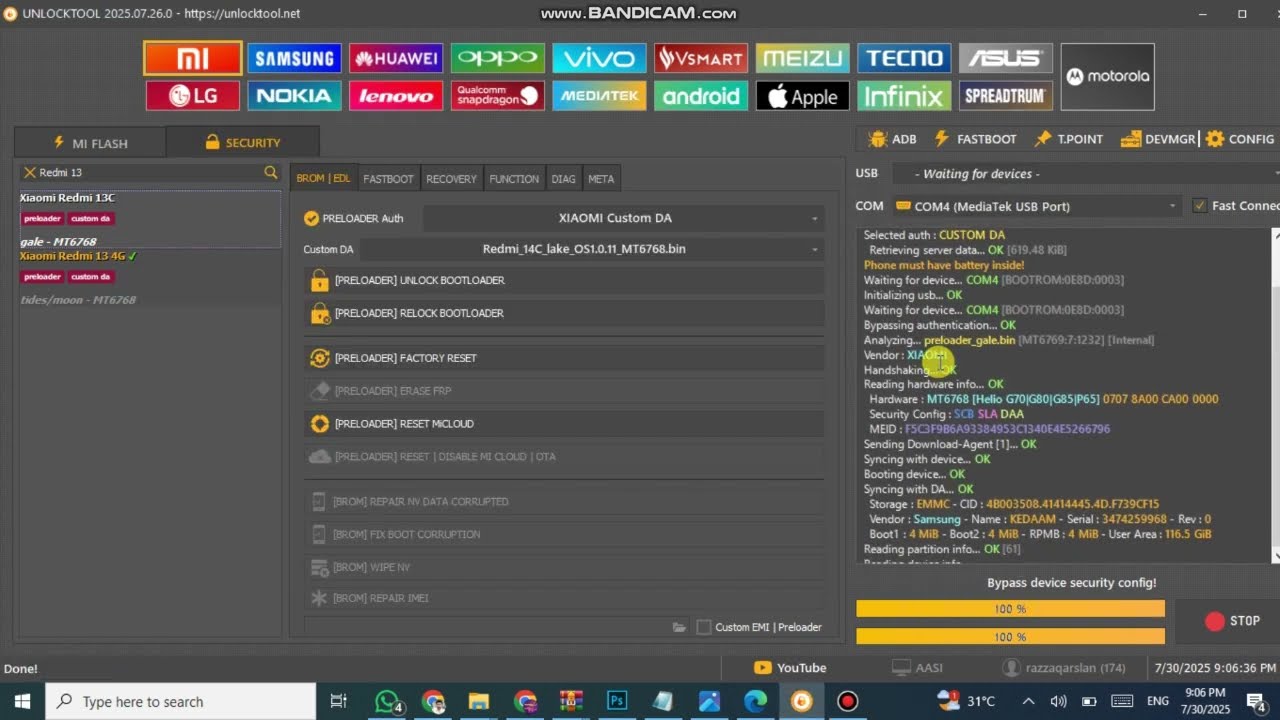The image size is (1280, 720).
Task: Click the lower 100% progress bar
Action: click(1010, 637)
